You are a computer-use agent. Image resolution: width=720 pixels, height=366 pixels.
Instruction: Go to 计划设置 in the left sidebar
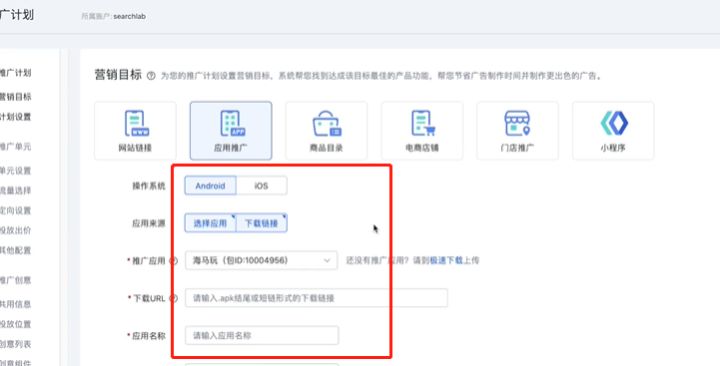(x=15, y=117)
